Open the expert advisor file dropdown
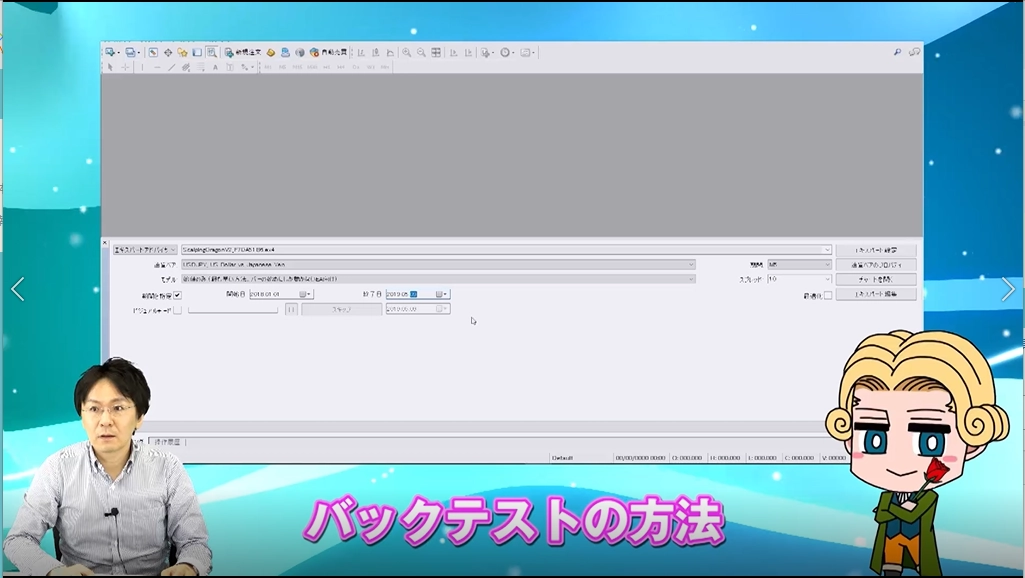Viewport: 1025px width, 578px height. pyautogui.click(x=827, y=250)
